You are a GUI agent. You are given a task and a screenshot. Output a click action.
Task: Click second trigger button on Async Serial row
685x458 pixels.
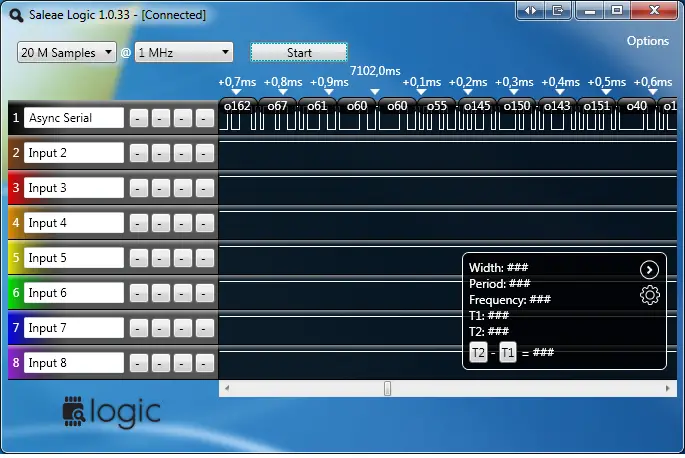click(160, 118)
